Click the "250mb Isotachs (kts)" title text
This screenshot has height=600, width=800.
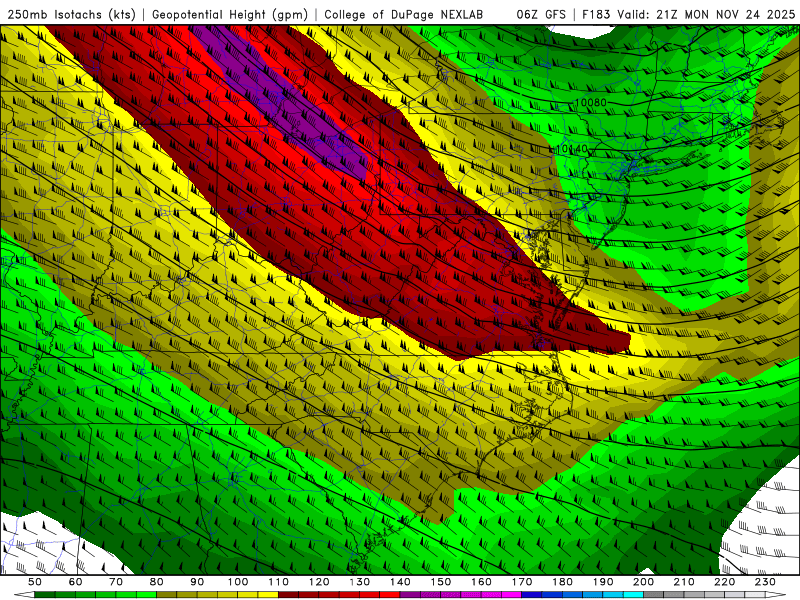pos(71,15)
